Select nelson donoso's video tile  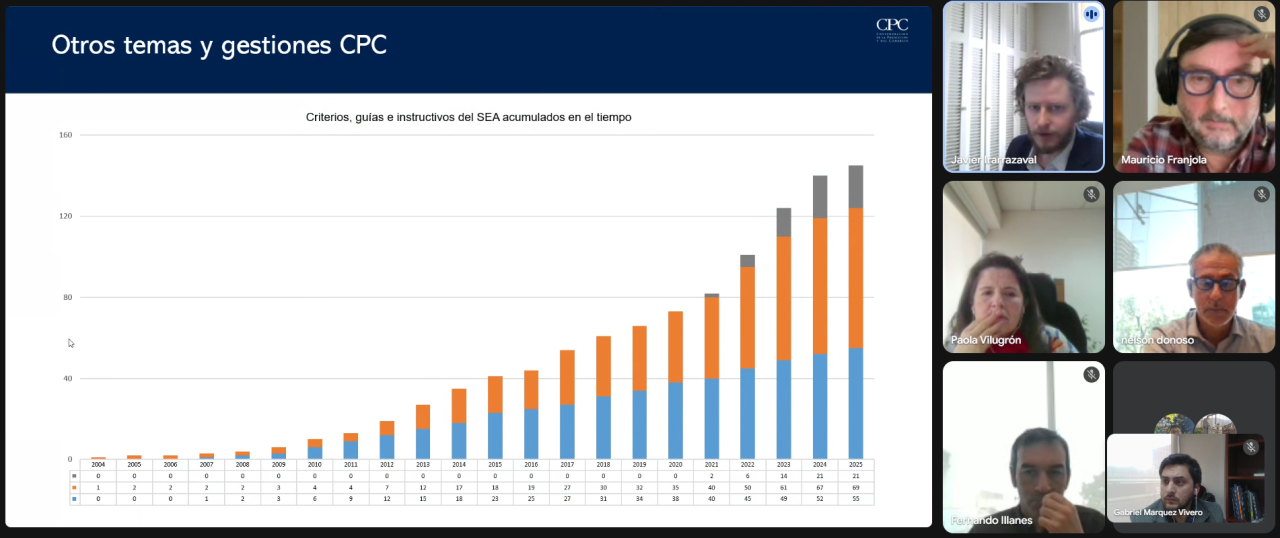1194,267
